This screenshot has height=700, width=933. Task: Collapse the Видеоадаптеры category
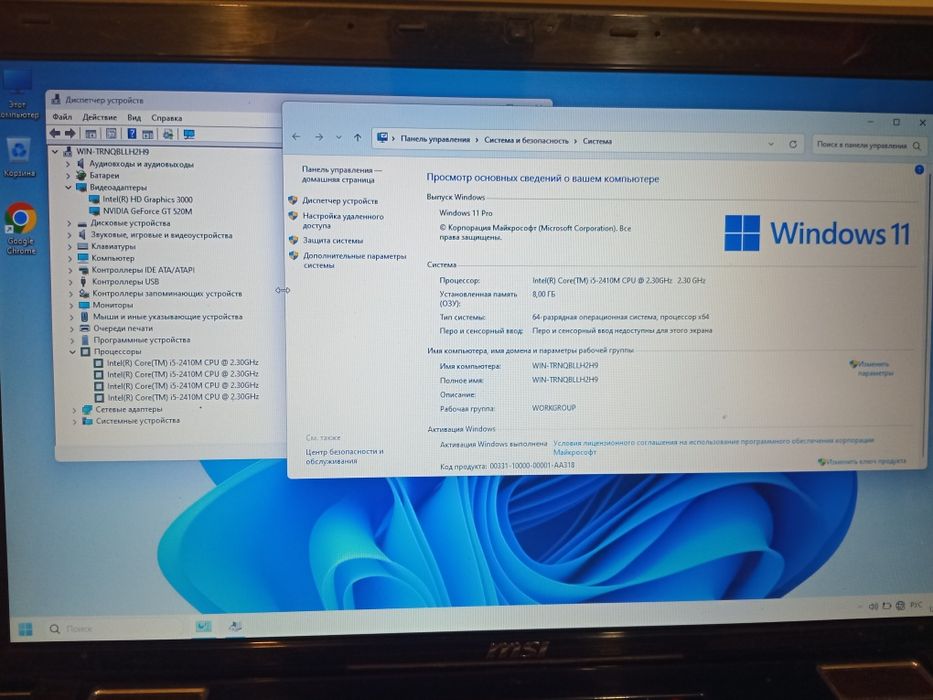click(68, 188)
